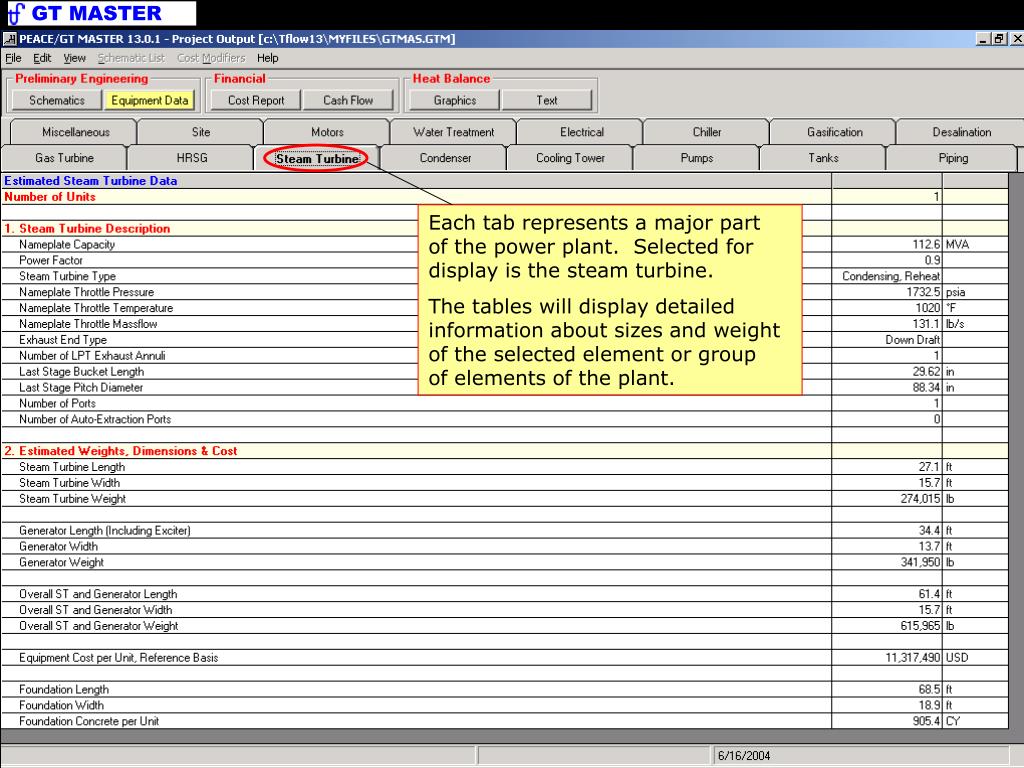Screen dimensions: 1024x768
Task: Select the Equipment Cost per Unit label
Action: pos(118,658)
